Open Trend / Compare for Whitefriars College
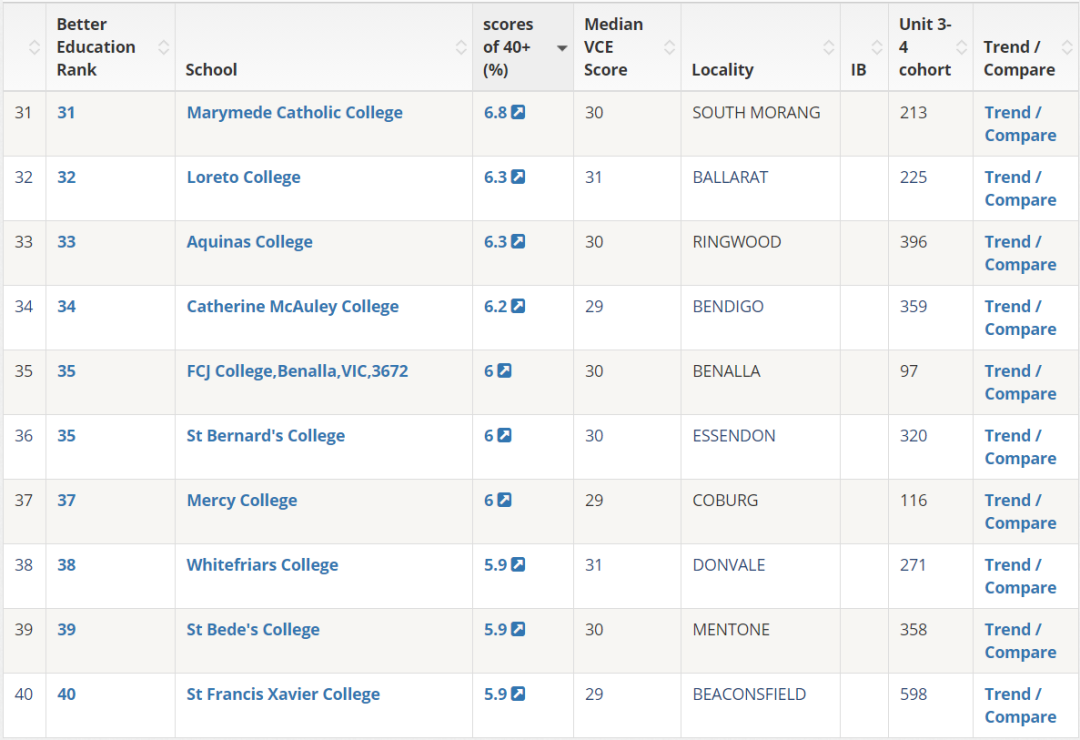Image resolution: width=1080 pixels, height=740 pixels. click(x=1020, y=577)
